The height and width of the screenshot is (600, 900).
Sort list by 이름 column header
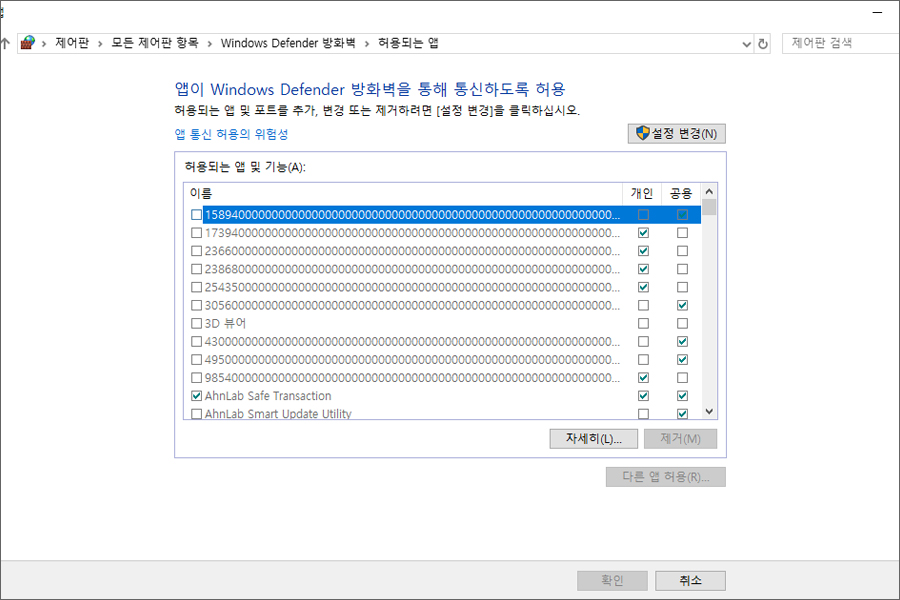click(x=403, y=193)
